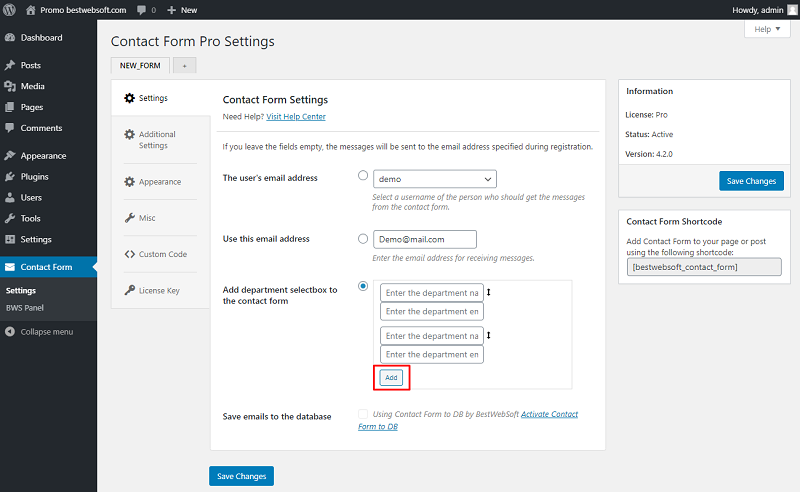Viewport: 800px width, 492px height.
Task: Switch to the NEW_FORM tab
Action: coord(140,65)
